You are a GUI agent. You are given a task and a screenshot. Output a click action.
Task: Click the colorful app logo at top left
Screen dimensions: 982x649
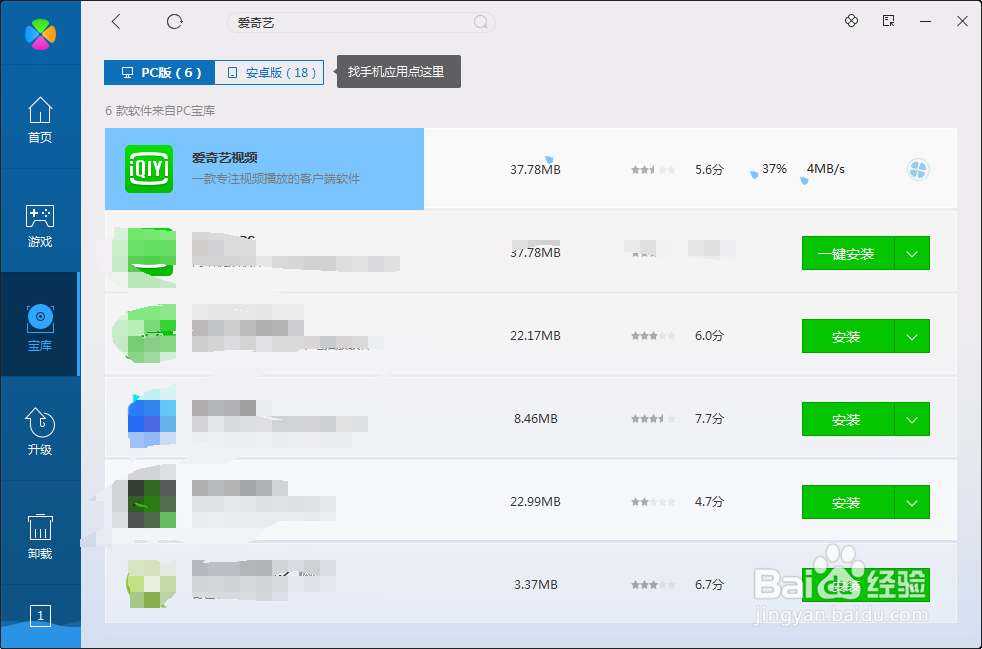[x=41, y=33]
